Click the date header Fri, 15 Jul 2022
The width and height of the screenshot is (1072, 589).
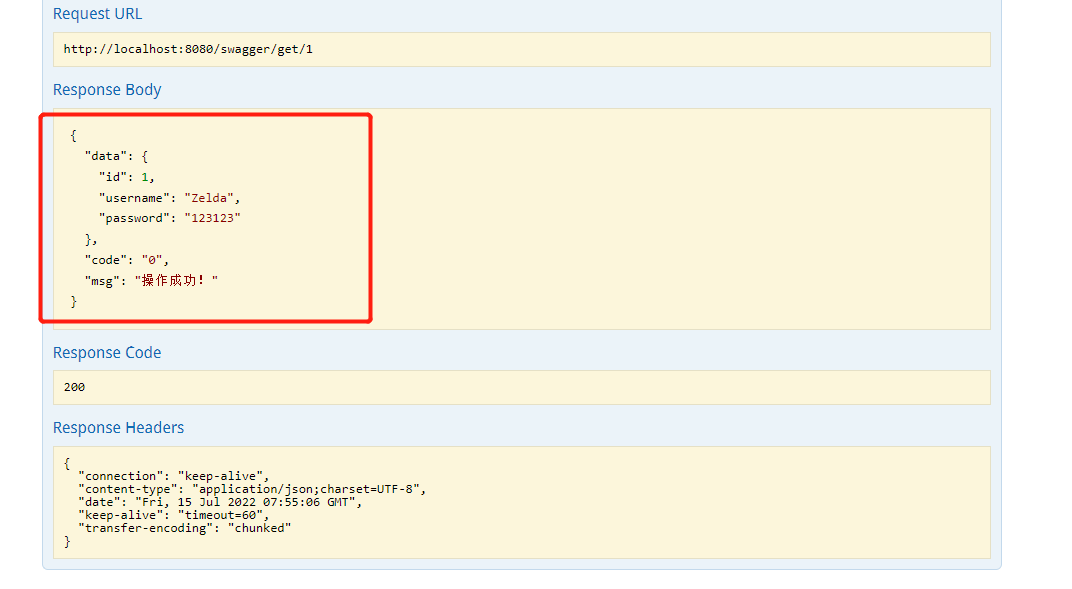coord(220,502)
